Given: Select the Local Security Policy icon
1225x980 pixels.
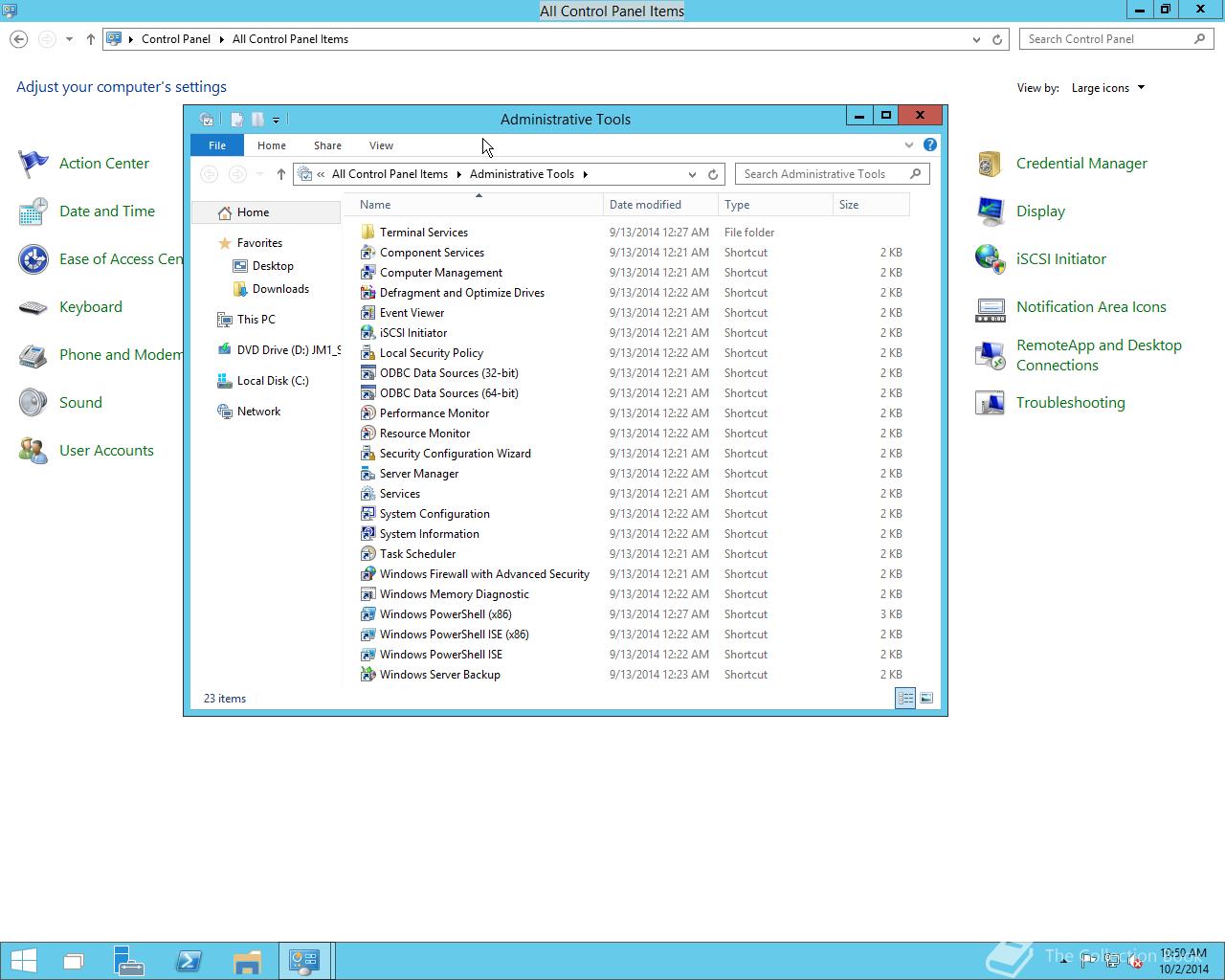Looking at the screenshot, I should tap(367, 353).
